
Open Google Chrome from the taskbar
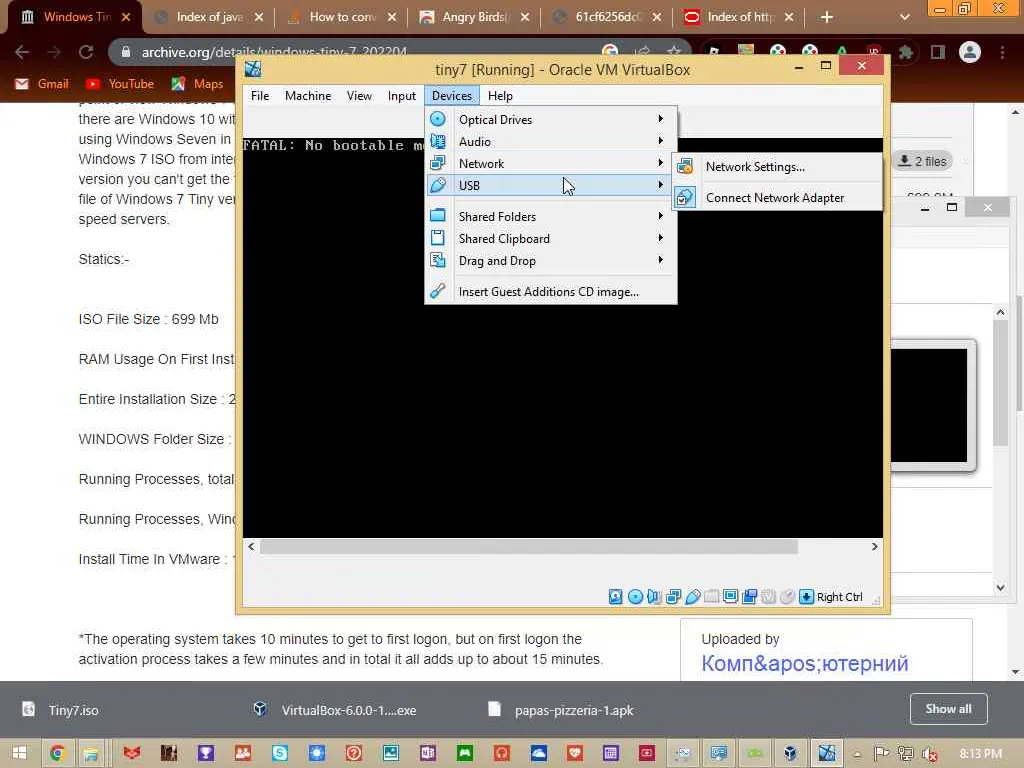[57, 753]
